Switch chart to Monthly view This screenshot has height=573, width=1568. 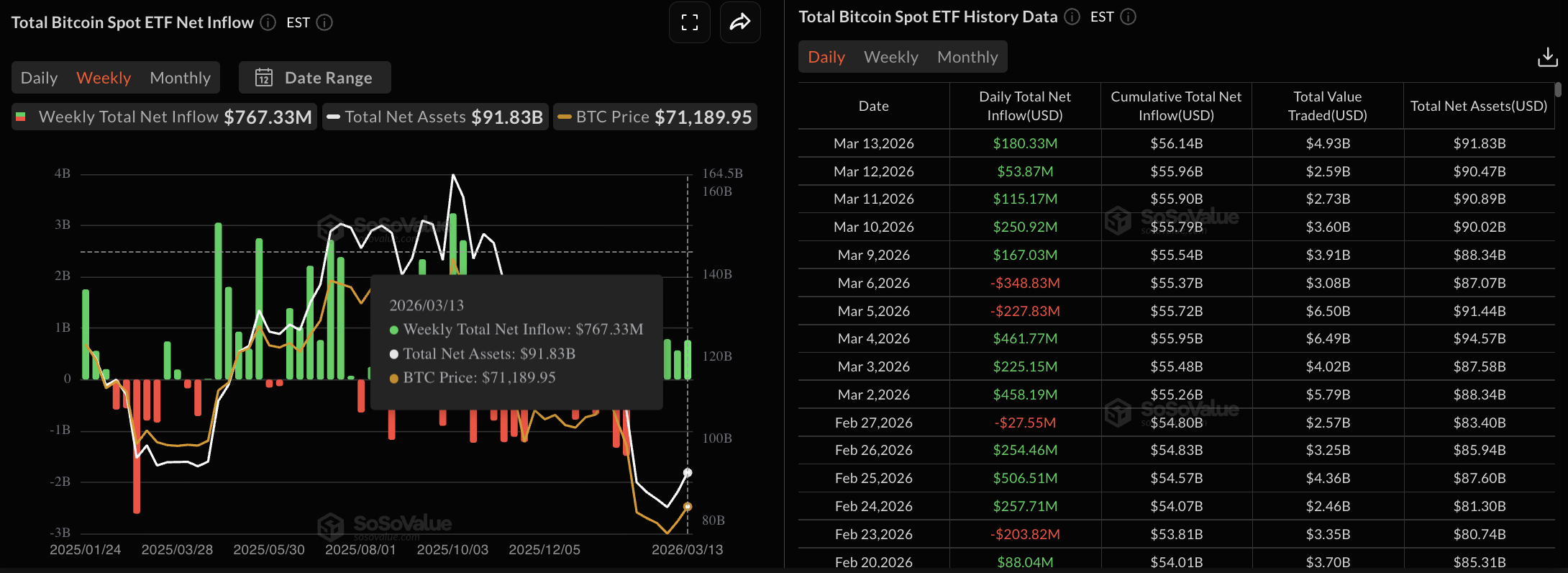tap(180, 78)
